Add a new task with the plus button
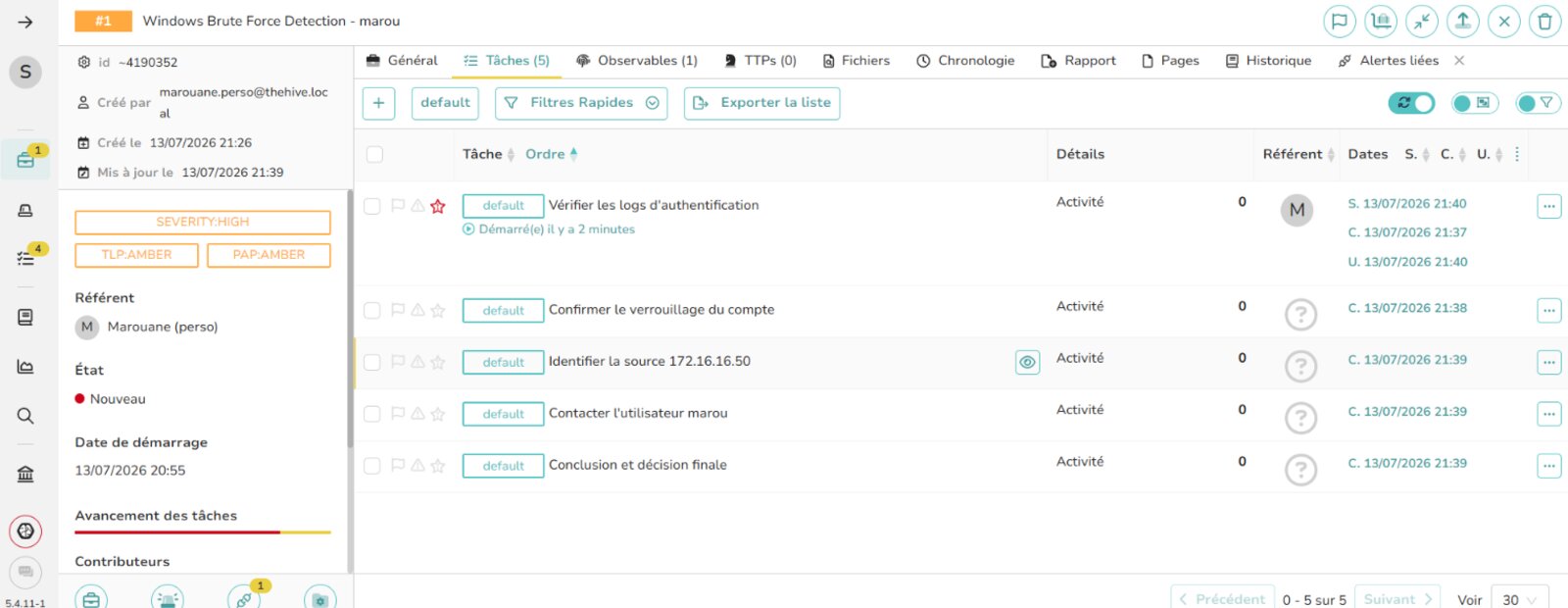Image resolution: width=1568 pixels, height=608 pixels. (378, 103)
